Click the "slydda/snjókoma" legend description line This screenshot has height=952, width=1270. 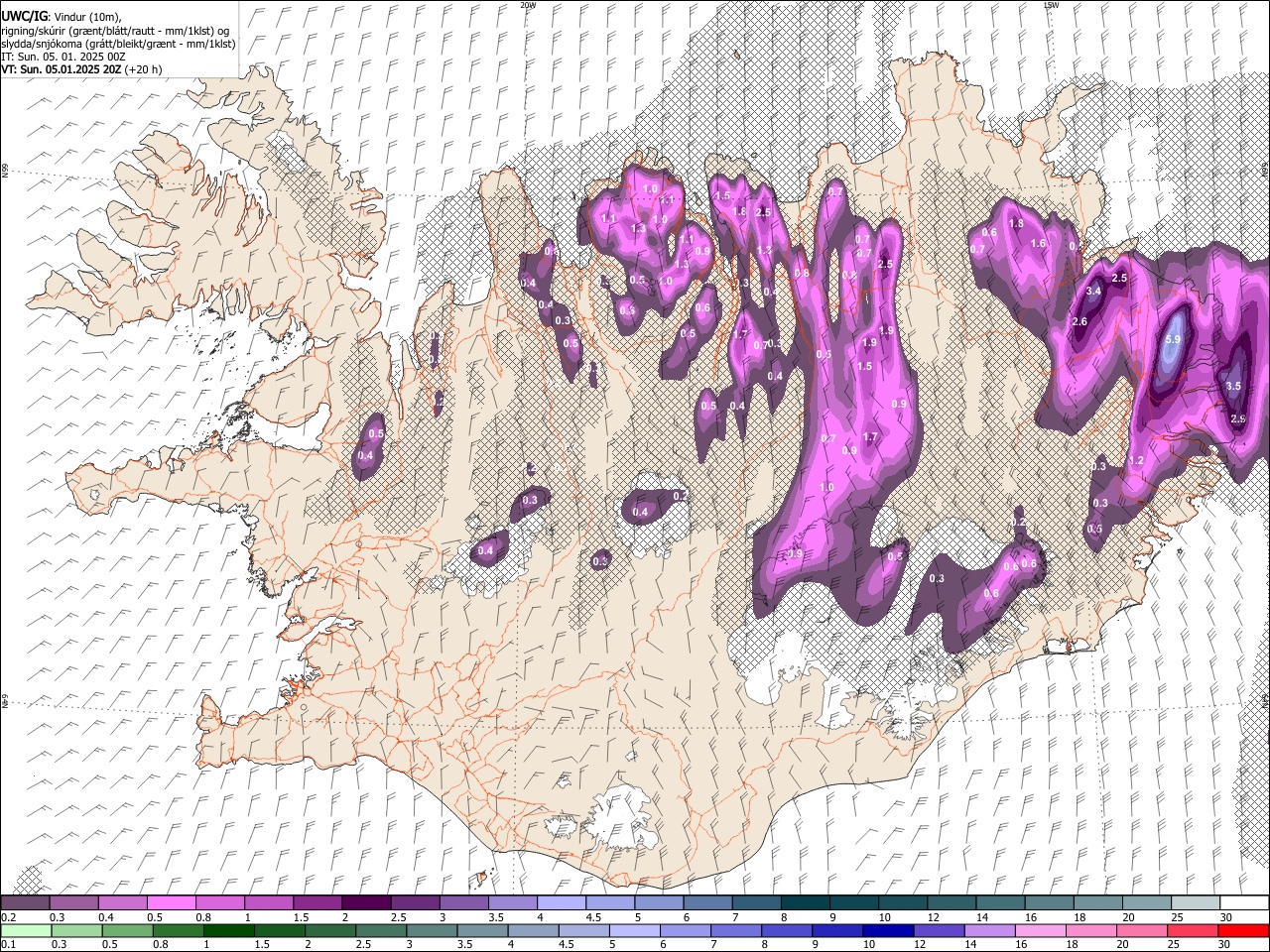[118, 44]
